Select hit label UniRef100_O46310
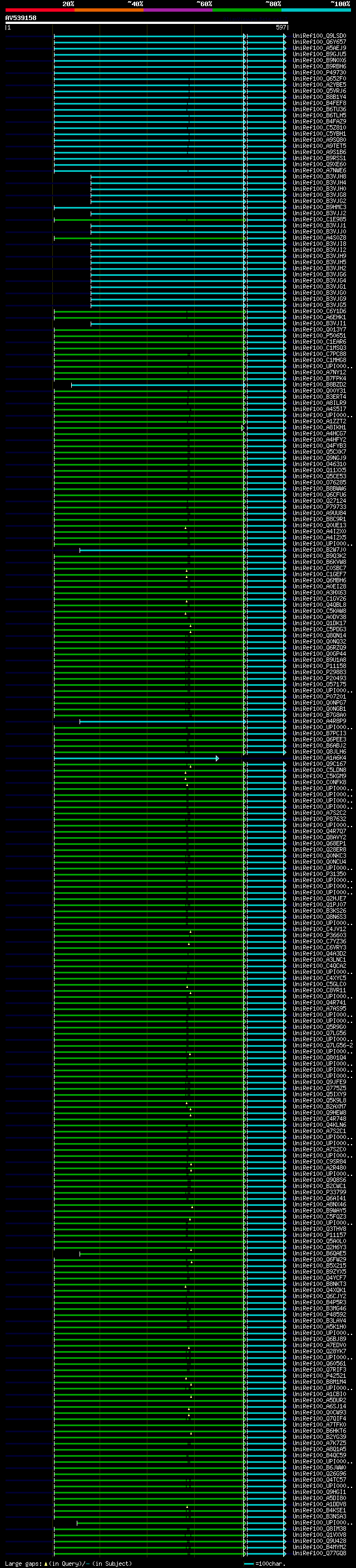This screenshot has width=356, height=1568. (x=319, y=464)
